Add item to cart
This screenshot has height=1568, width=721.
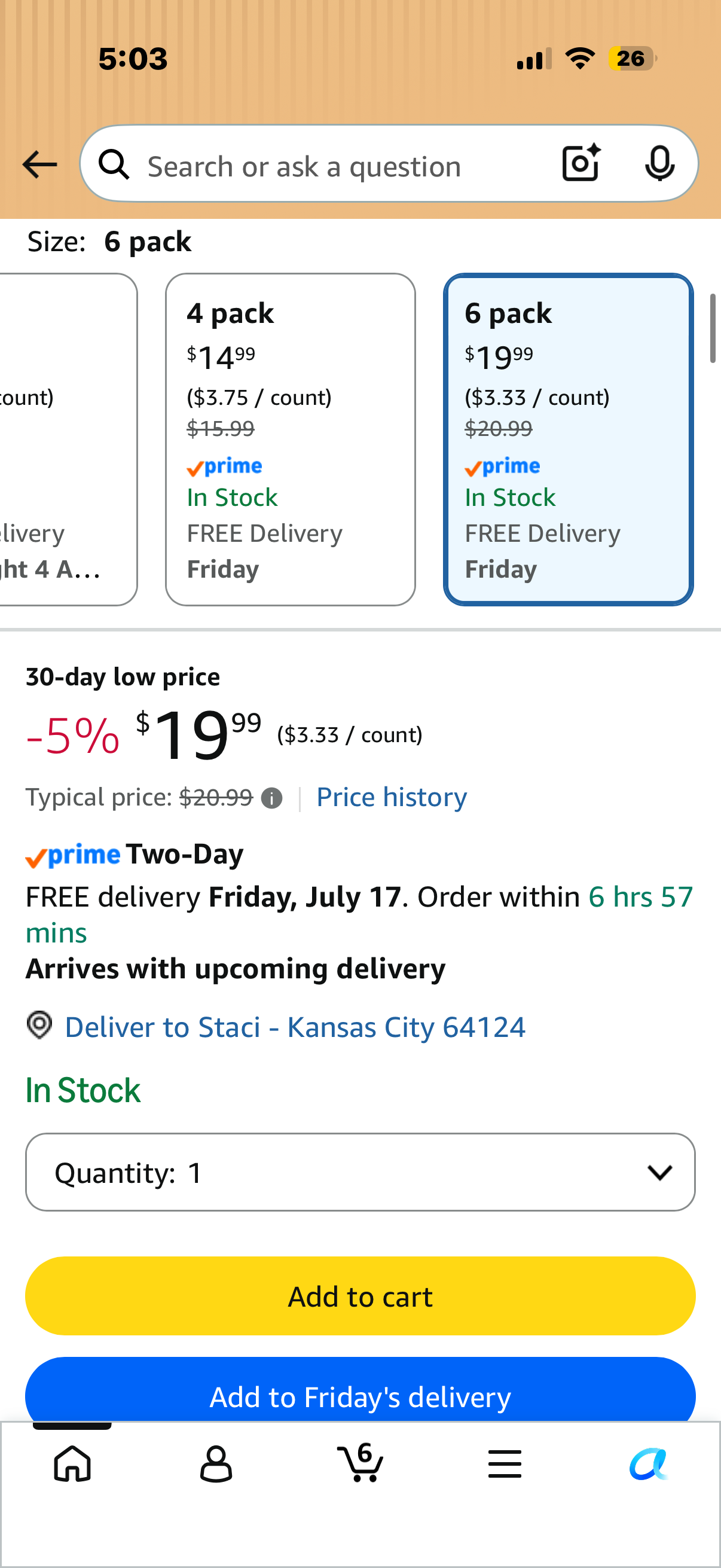[360, 1296]
